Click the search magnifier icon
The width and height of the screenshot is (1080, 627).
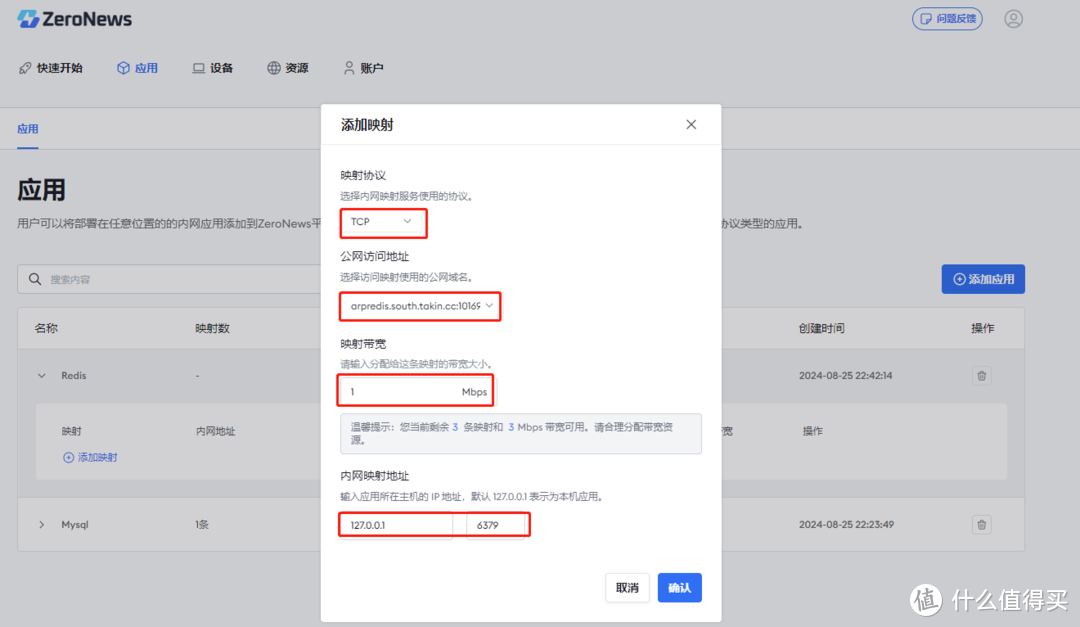(33, 279)
